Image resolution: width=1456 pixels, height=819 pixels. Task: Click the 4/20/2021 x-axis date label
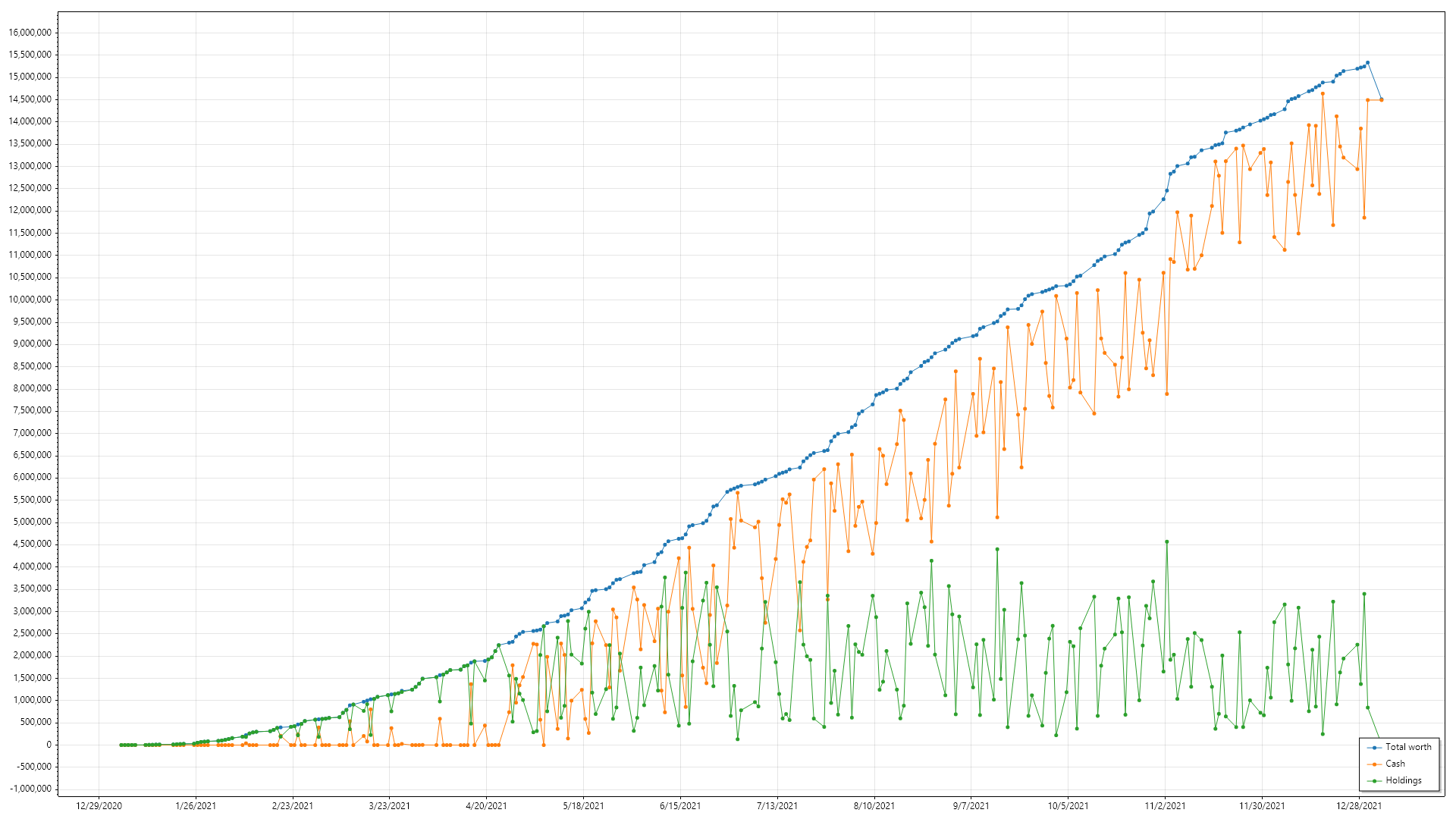coord(486,806)
